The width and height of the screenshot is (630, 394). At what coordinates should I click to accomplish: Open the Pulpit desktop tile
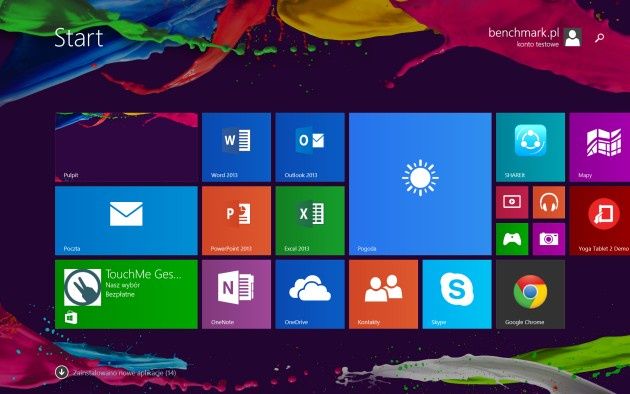point(126,147)
